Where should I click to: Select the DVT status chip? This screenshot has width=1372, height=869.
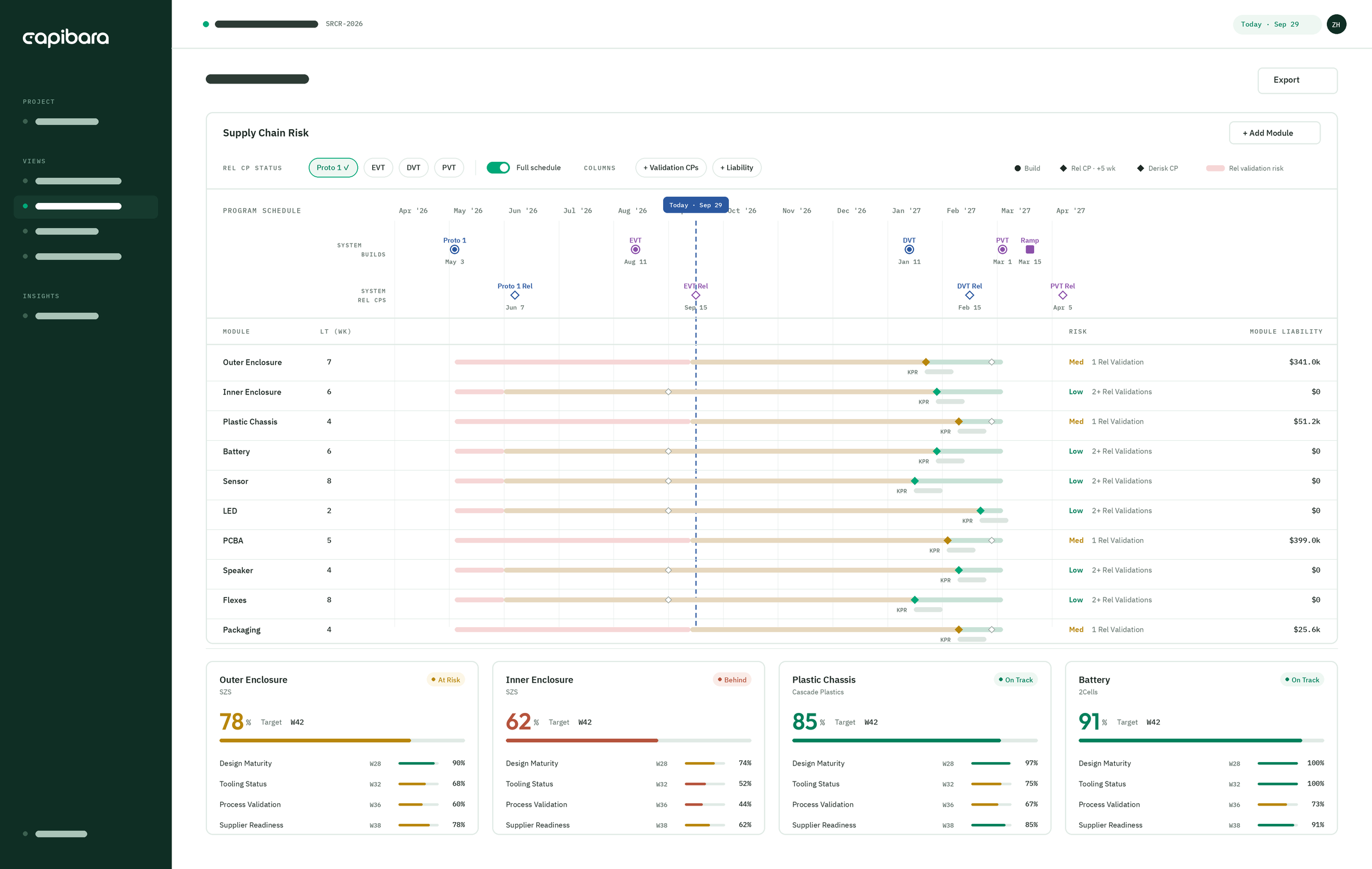point(413,168)
